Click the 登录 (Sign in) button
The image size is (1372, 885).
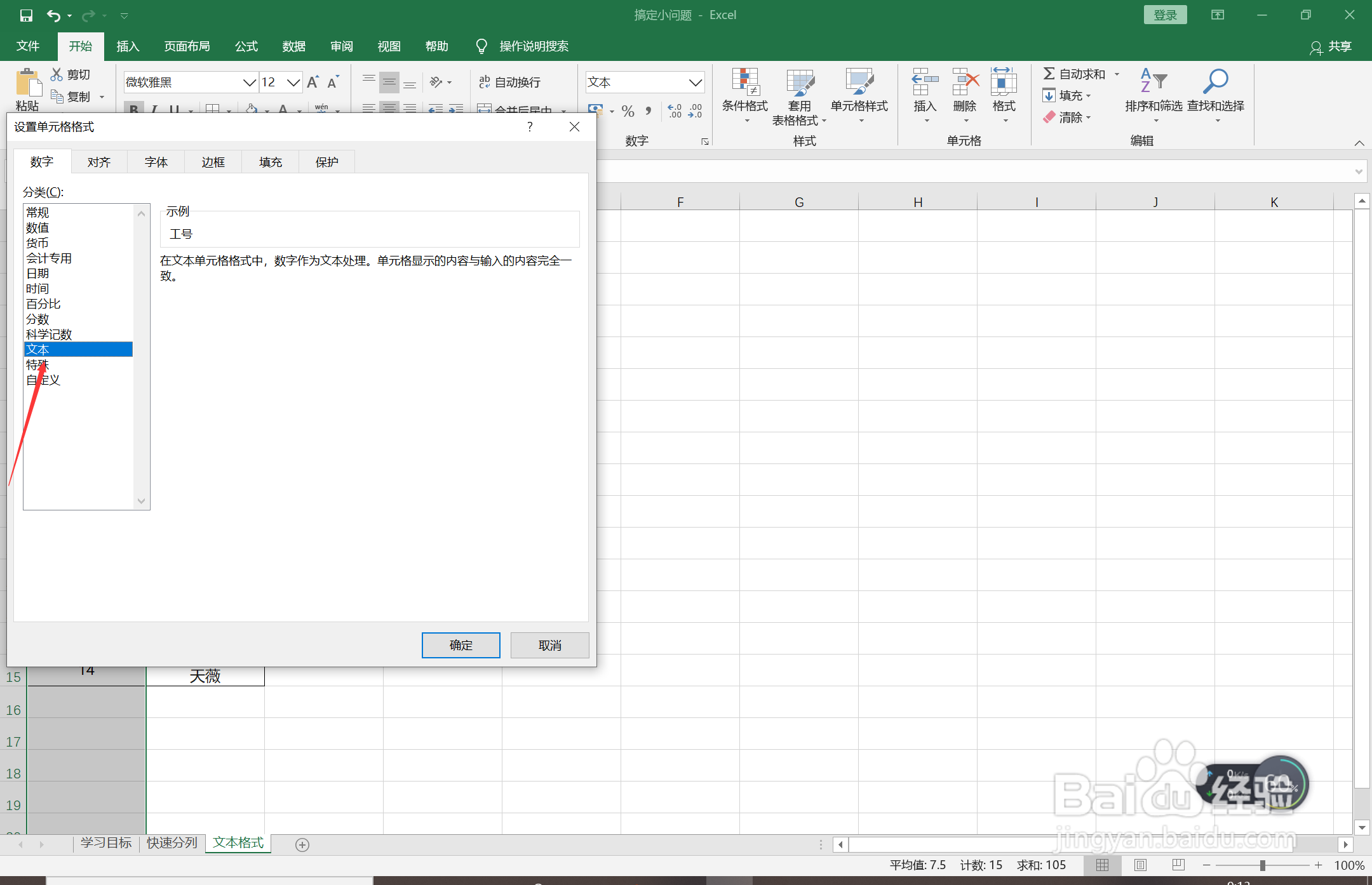(1166, 15)
